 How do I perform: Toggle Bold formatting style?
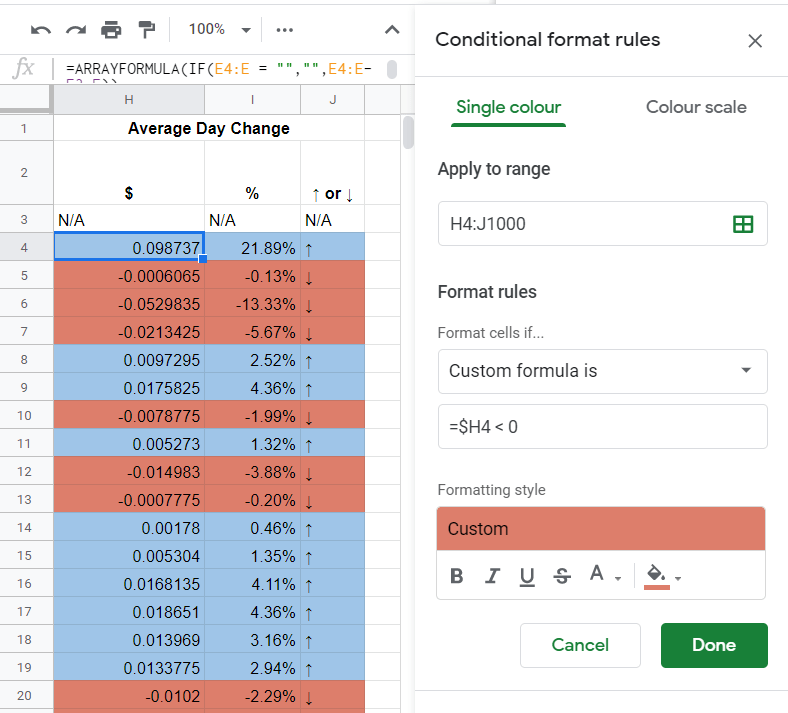click(456, 576)
